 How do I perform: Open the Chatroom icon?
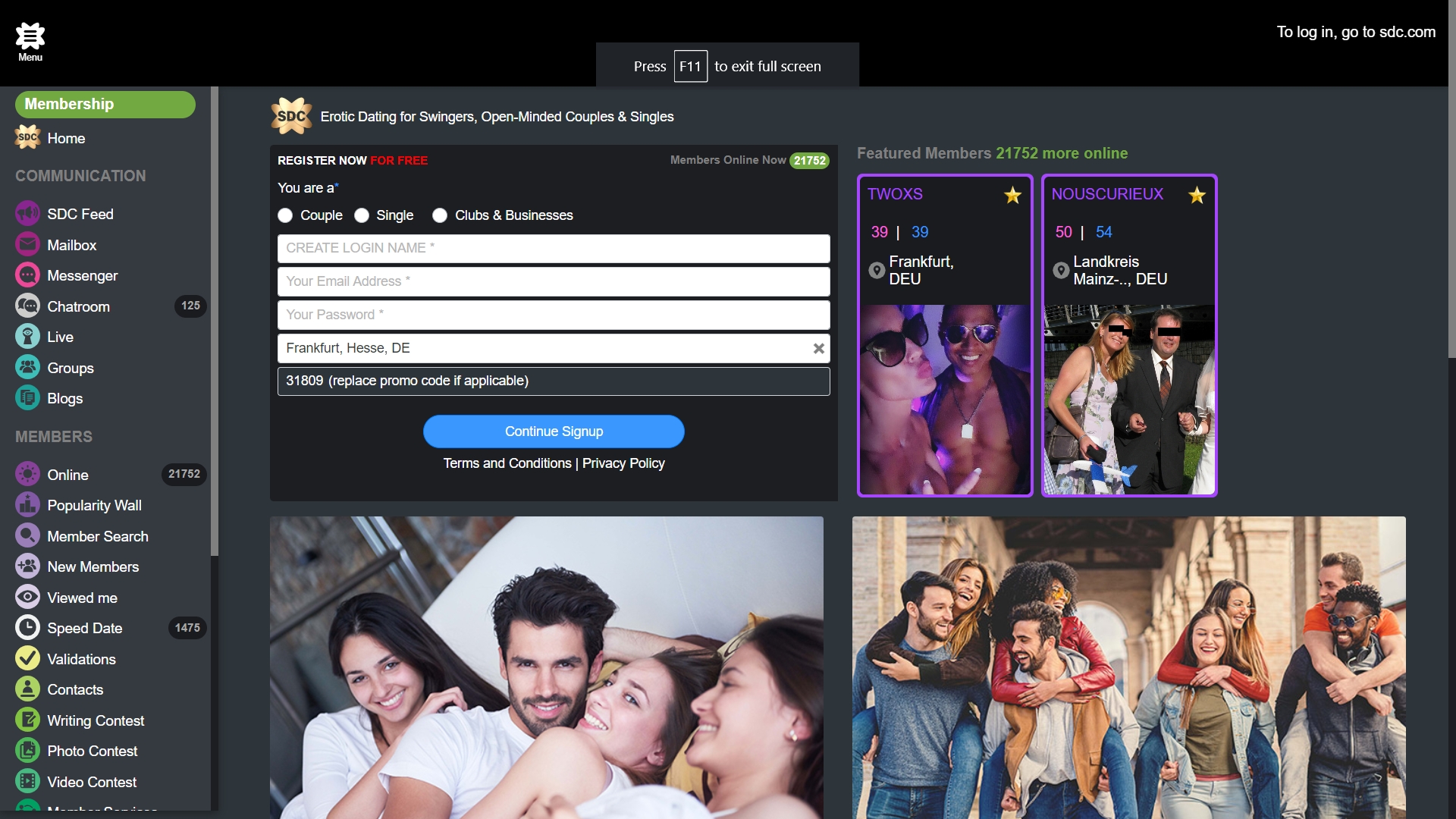click(28, 306)
